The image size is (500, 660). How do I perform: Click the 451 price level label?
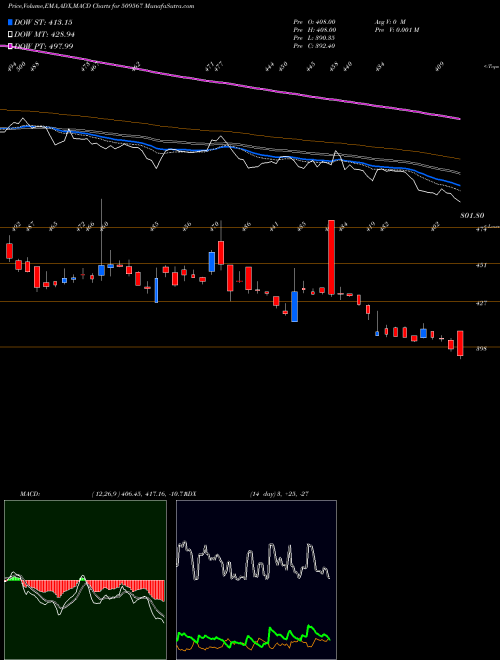point(481,266)
